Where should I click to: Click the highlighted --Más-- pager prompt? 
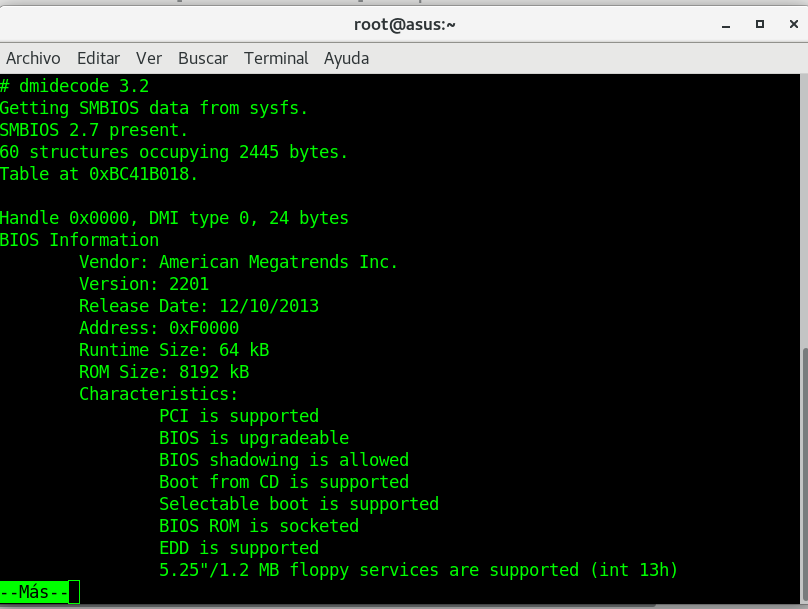point(34,592)
